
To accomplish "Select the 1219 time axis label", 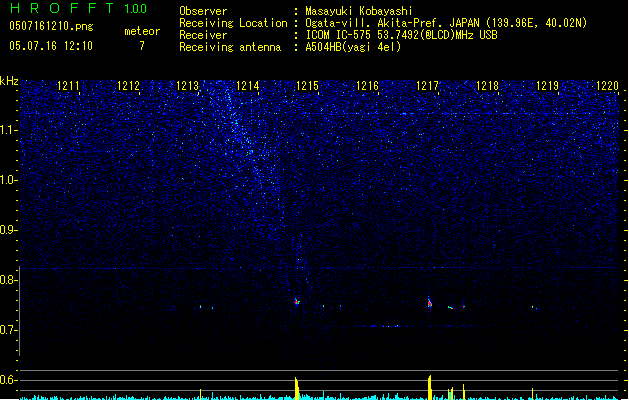I will click(x=548, y=86).
